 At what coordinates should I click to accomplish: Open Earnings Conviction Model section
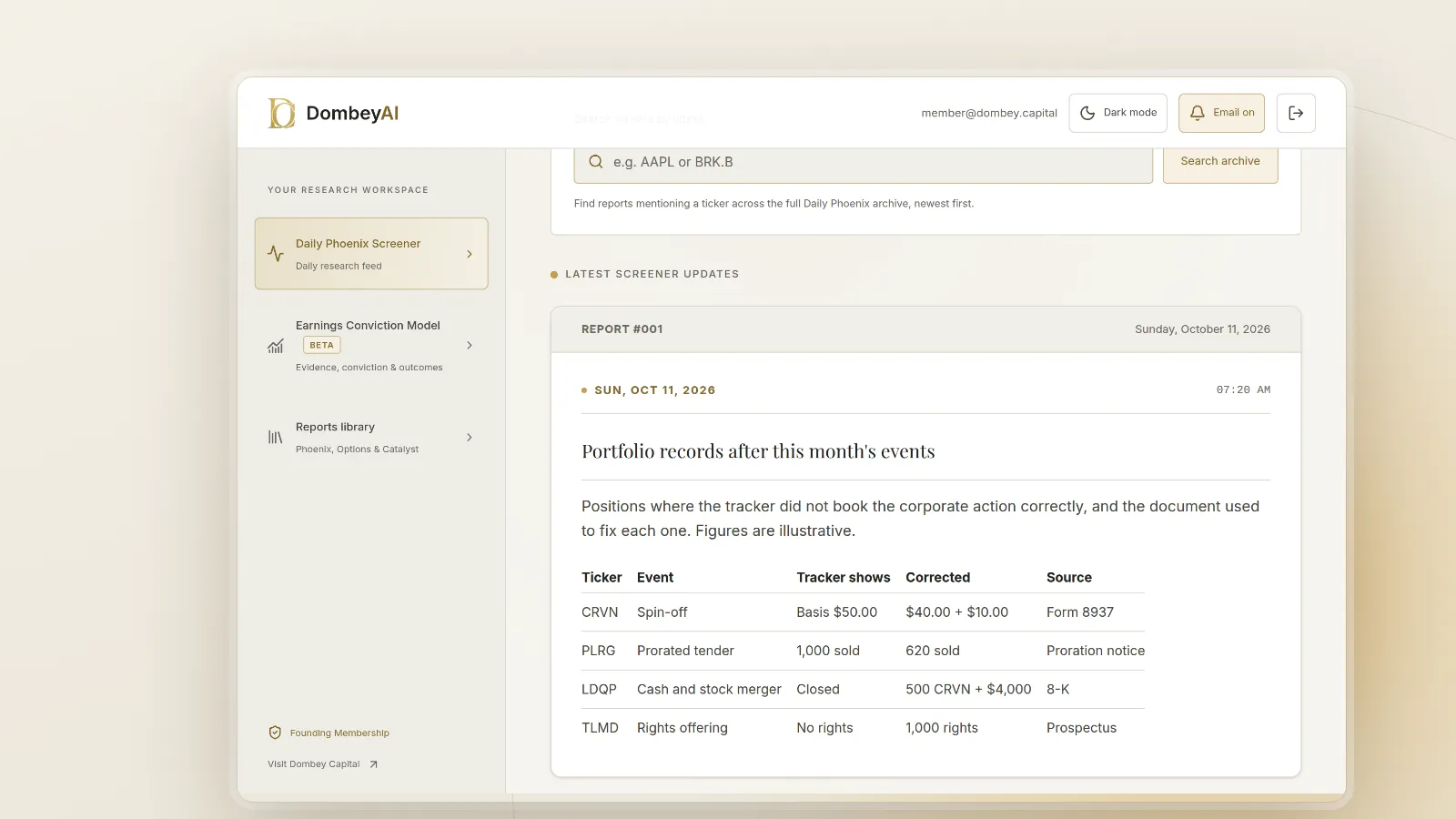pos(371,346)
